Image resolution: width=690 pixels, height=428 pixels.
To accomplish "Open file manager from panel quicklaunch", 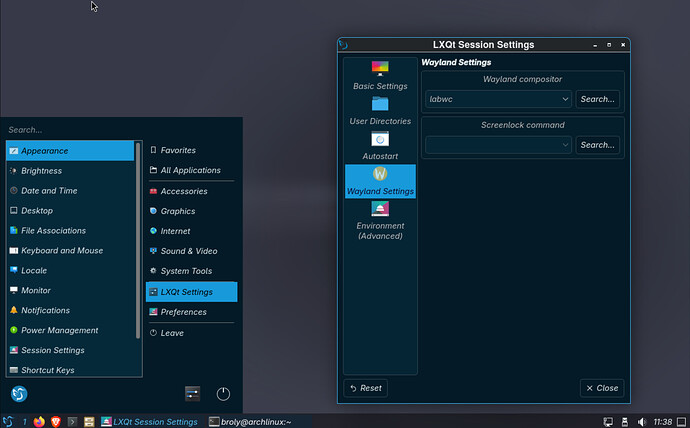I will 89,422.
